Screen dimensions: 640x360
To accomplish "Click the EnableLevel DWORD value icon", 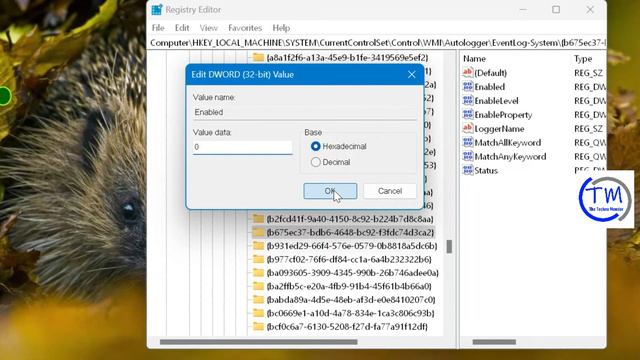I will click(x=467, y=100).
